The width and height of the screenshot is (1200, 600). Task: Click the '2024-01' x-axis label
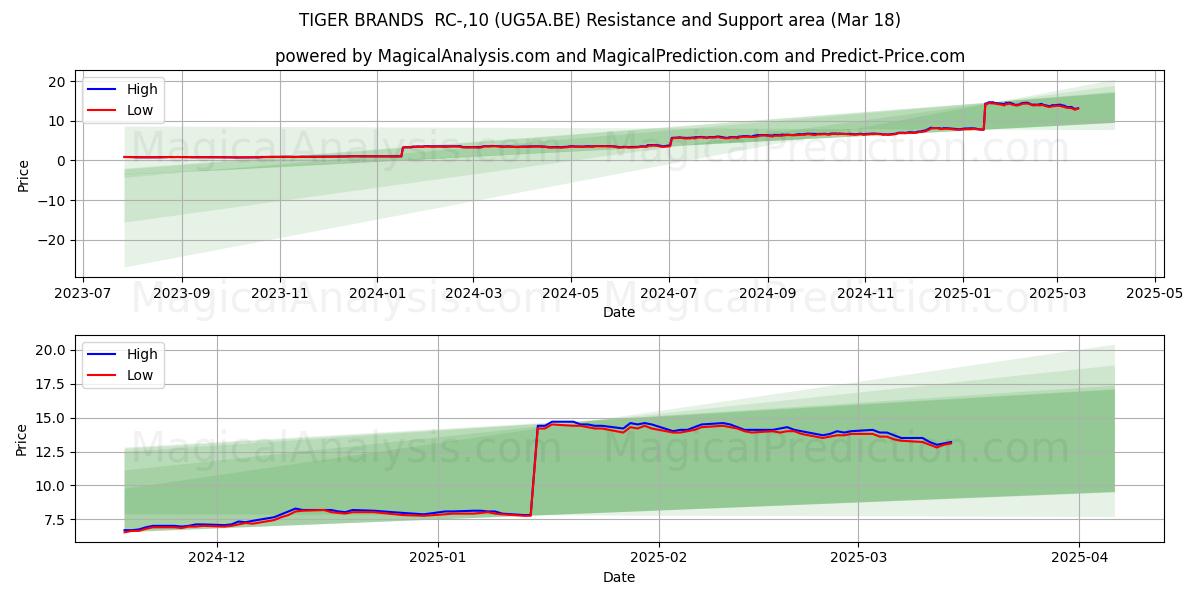tap(377, 294)
